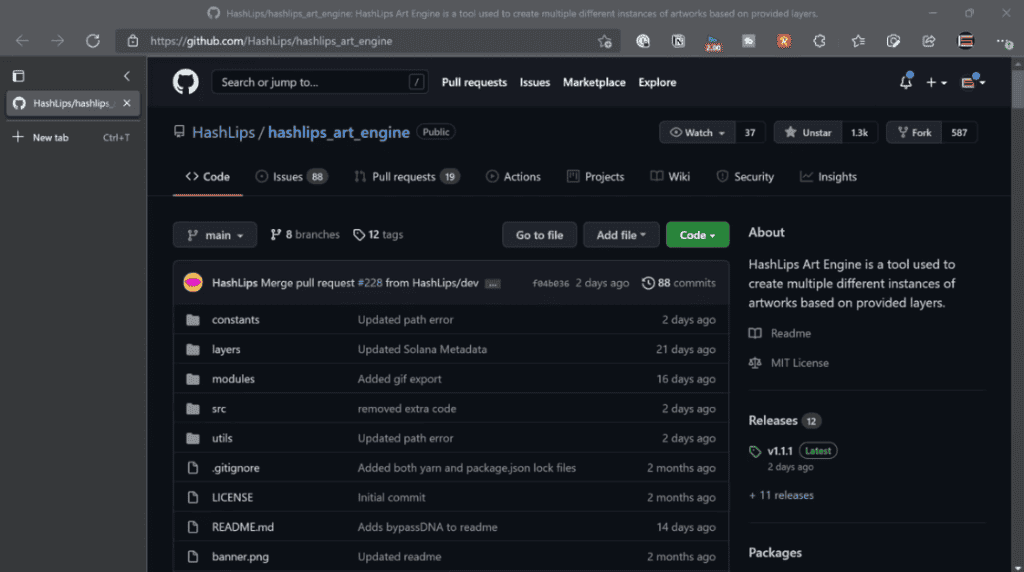Reload the page with refresh icon
The image size is (1024, 572).
click(93, 40)
